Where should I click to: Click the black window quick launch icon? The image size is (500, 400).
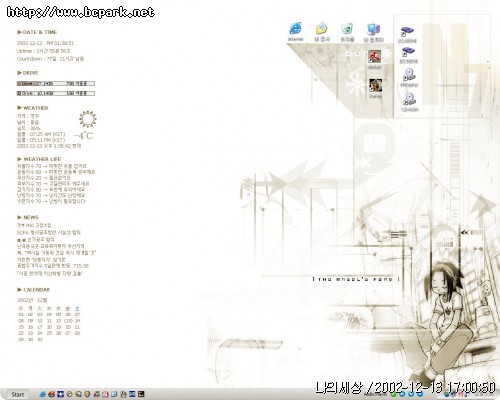tap(141, 394)
